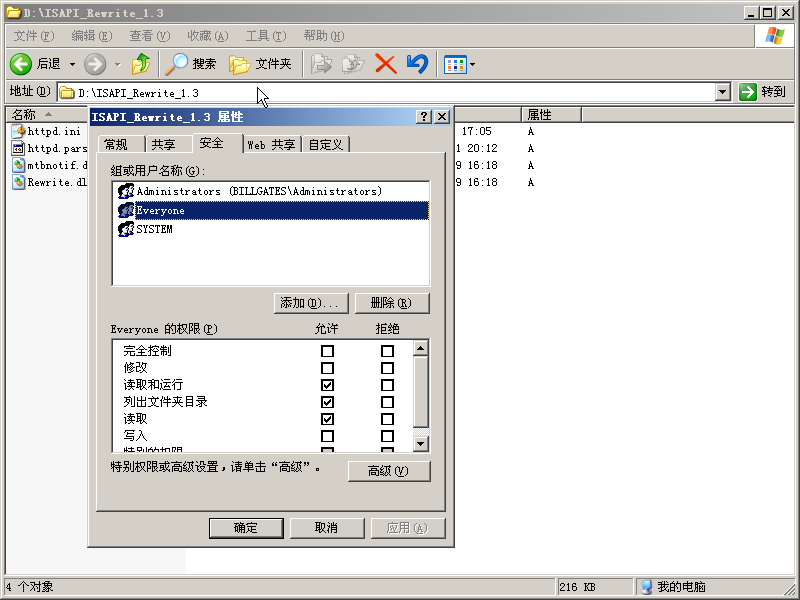Click the green Go arrow button
The image size is (800, 600).
[747, 92]
